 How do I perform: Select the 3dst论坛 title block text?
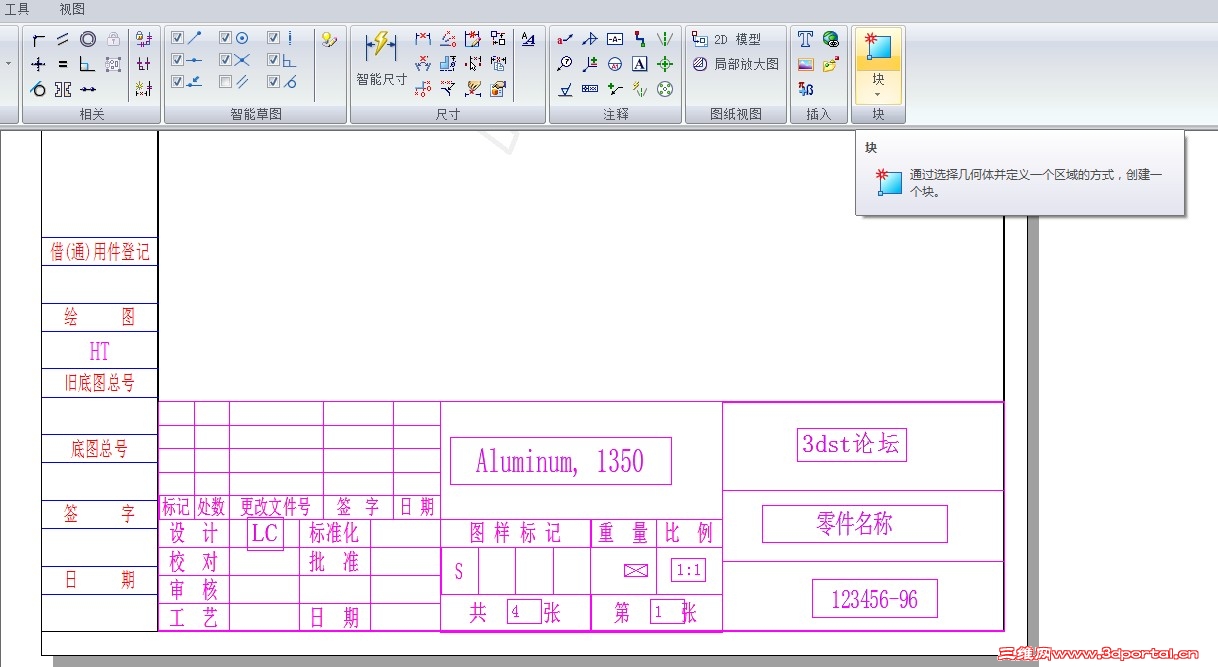click(x=852, y=444)
